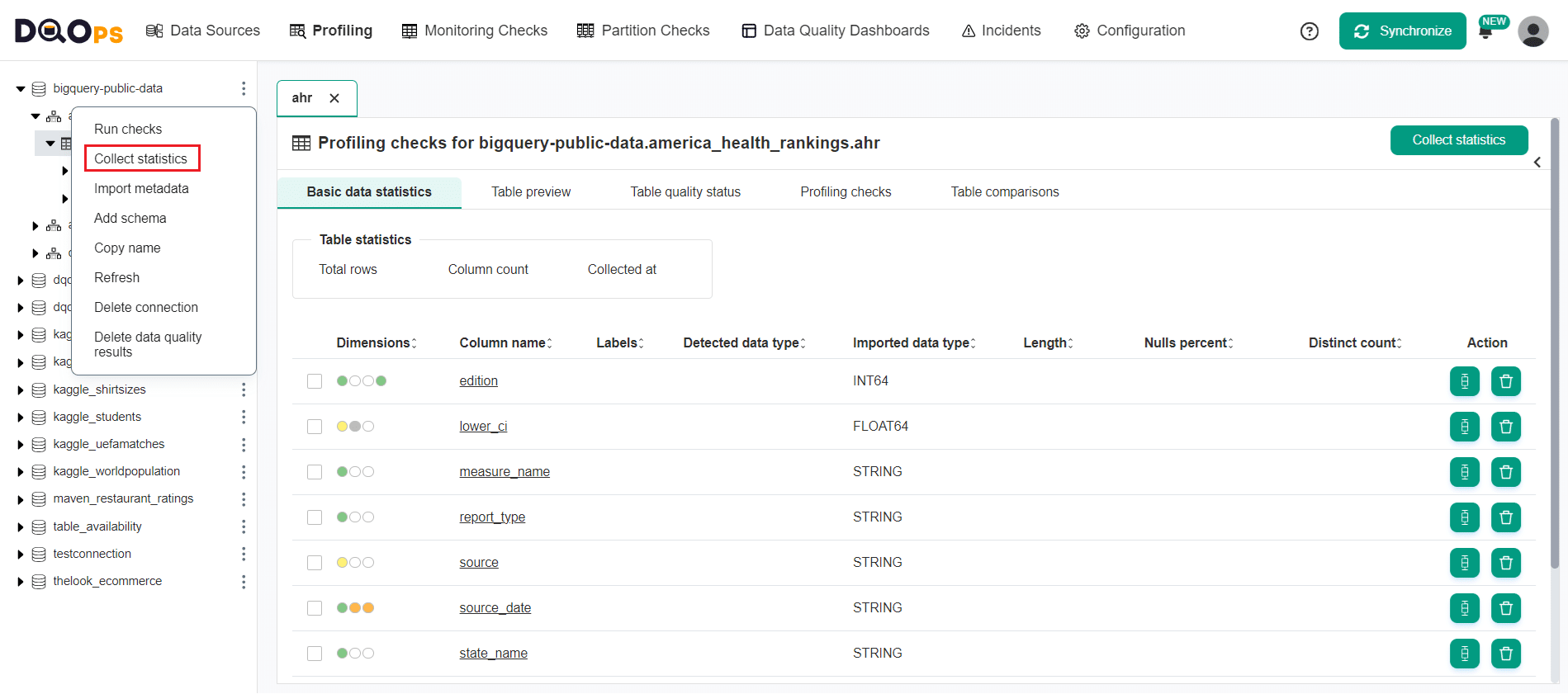The image size is (1568, 694).
Task: Delete the edition column with trash icon
Action: [x=1505, y=381]
